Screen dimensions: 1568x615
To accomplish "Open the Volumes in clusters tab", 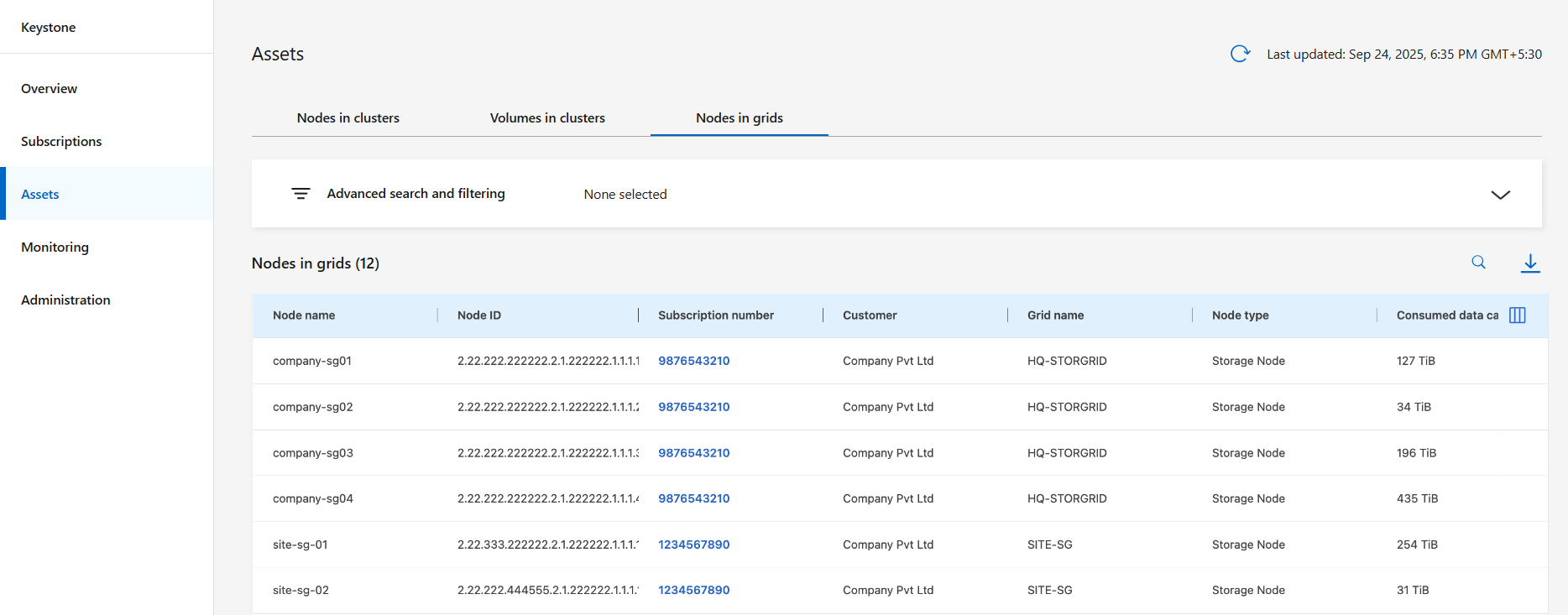I will click(x=547, y=118).
